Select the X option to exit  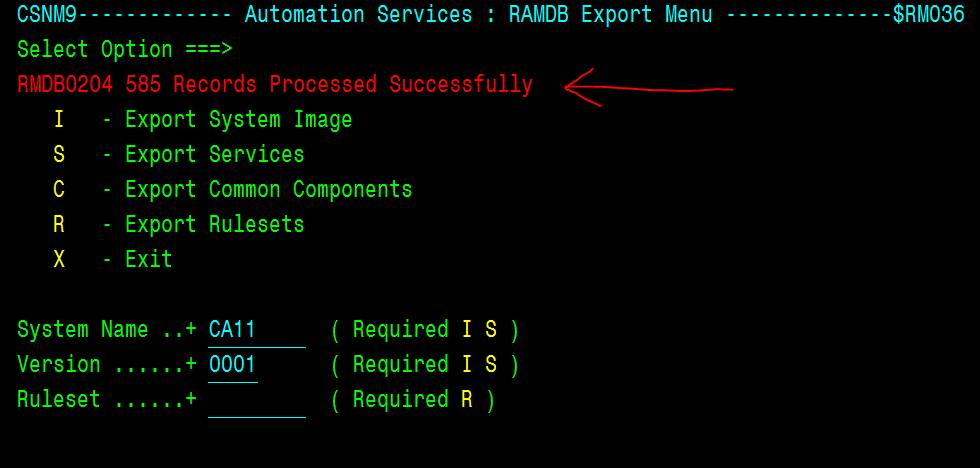coord(59,259)
